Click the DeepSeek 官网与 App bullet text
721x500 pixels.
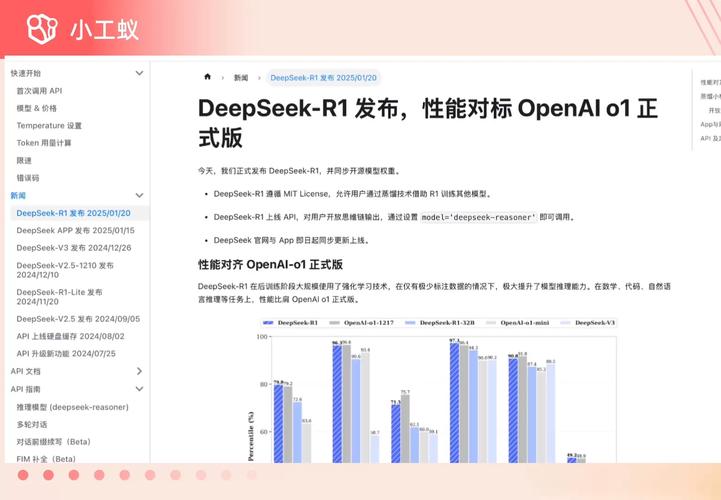(x=292, y=240)
